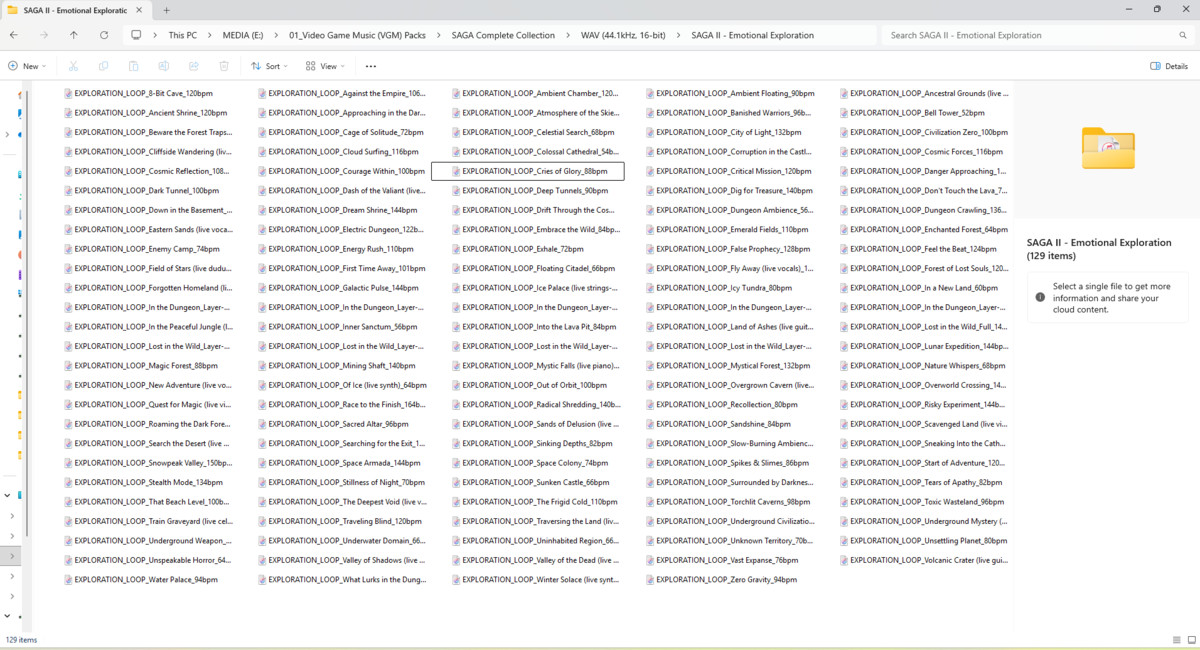
Task: Click the Delete trash icon
Action: click(x=224, y=66)
